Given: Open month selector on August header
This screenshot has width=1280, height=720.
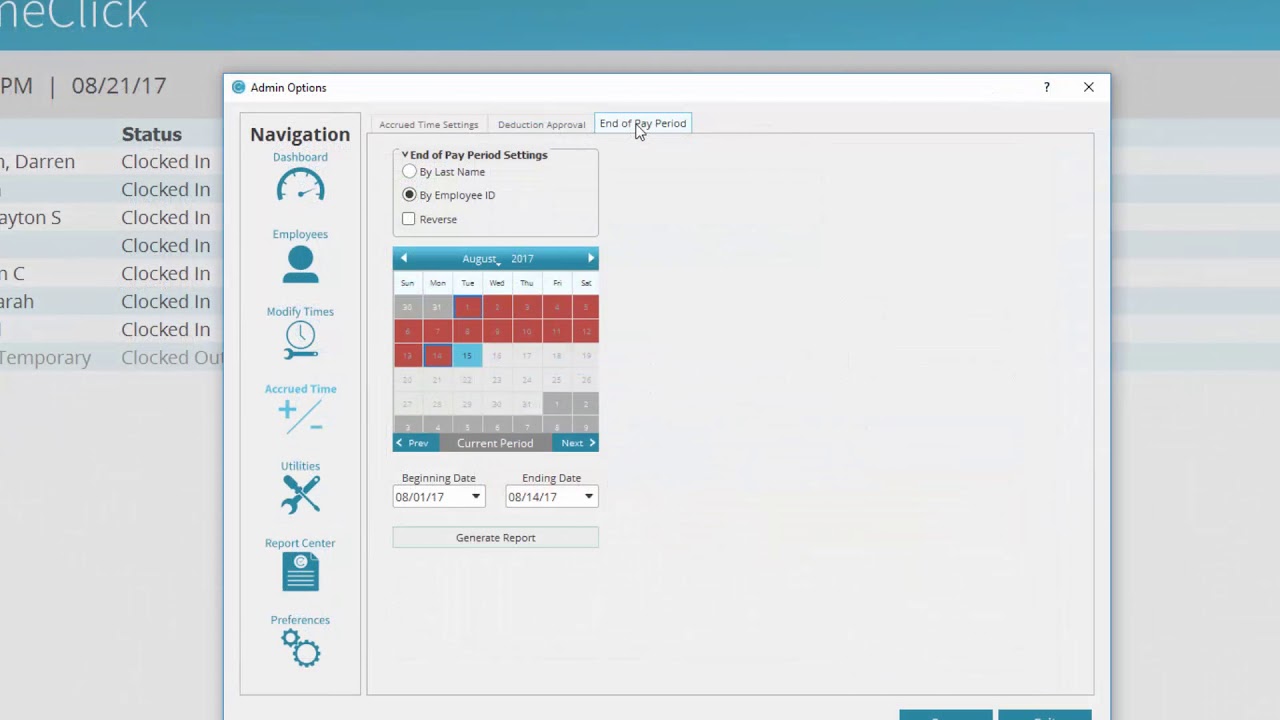Looking at the screenshot, I should (x=479, y=259).
